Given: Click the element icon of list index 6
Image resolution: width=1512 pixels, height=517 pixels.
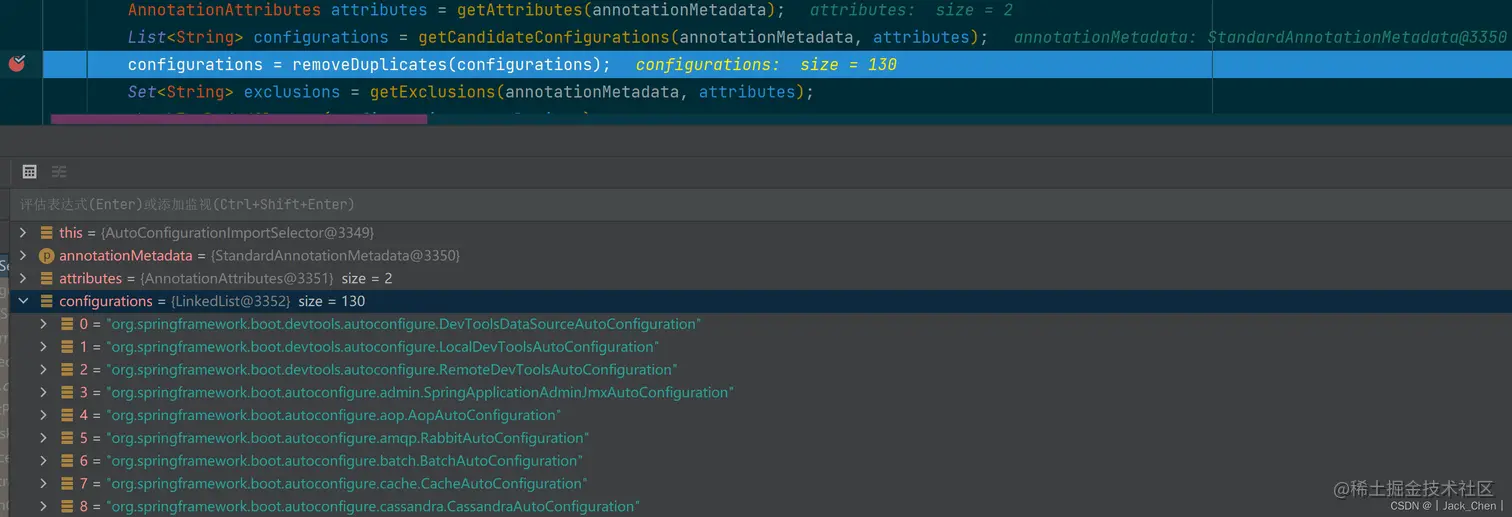Looking at the screenshot, I should [66, 461].
